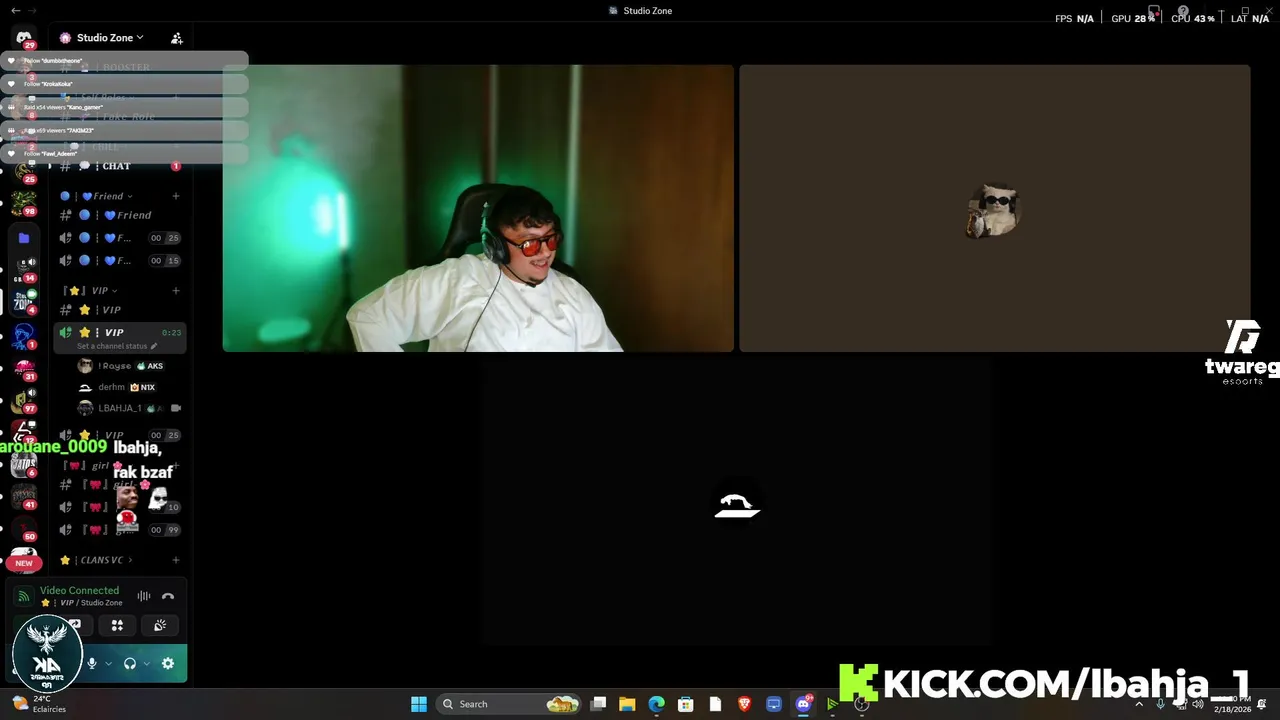Open microphone input options arrow

(108, 663)
